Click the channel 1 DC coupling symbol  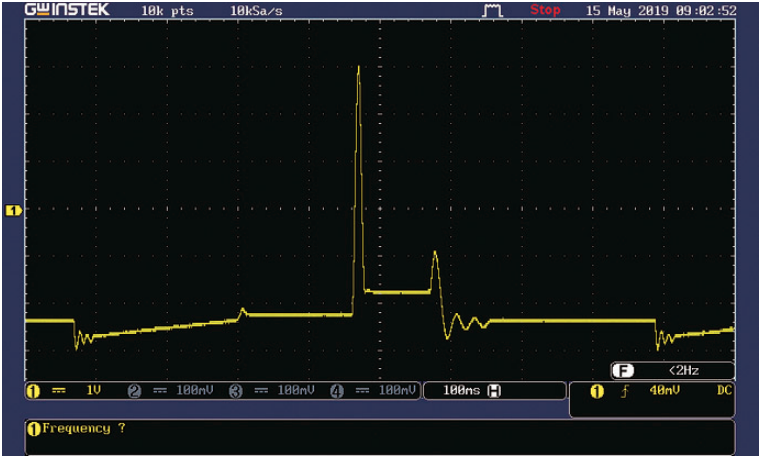click(59, 390)
